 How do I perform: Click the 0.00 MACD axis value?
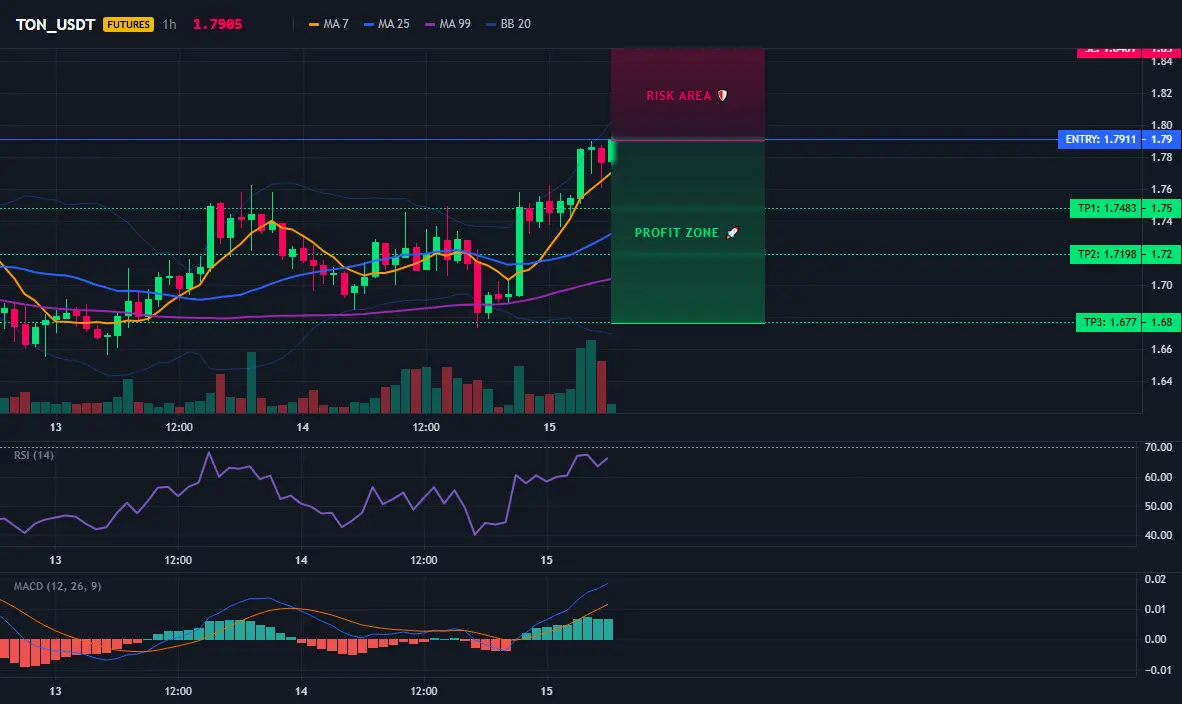pos(1155,639)
